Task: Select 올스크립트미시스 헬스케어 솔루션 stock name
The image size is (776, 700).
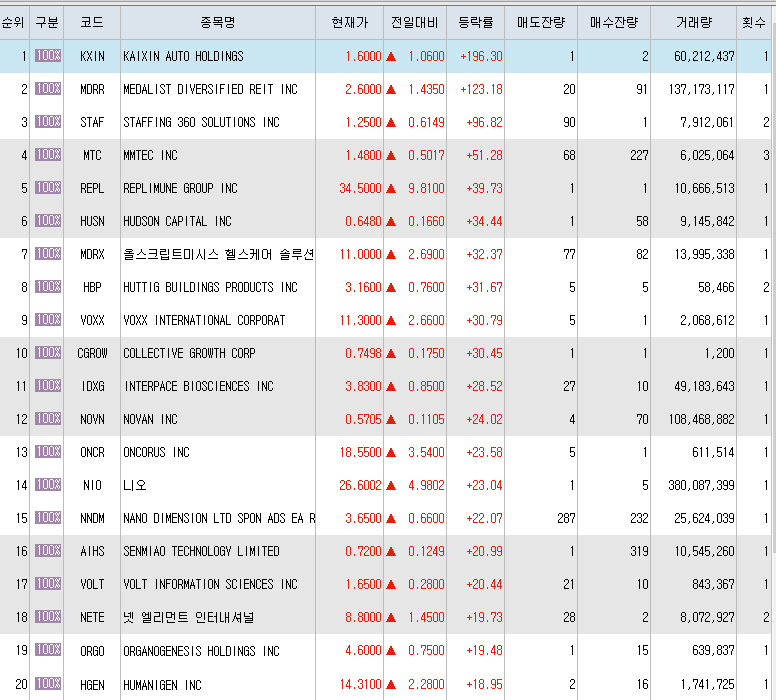Action: (218, 254)
